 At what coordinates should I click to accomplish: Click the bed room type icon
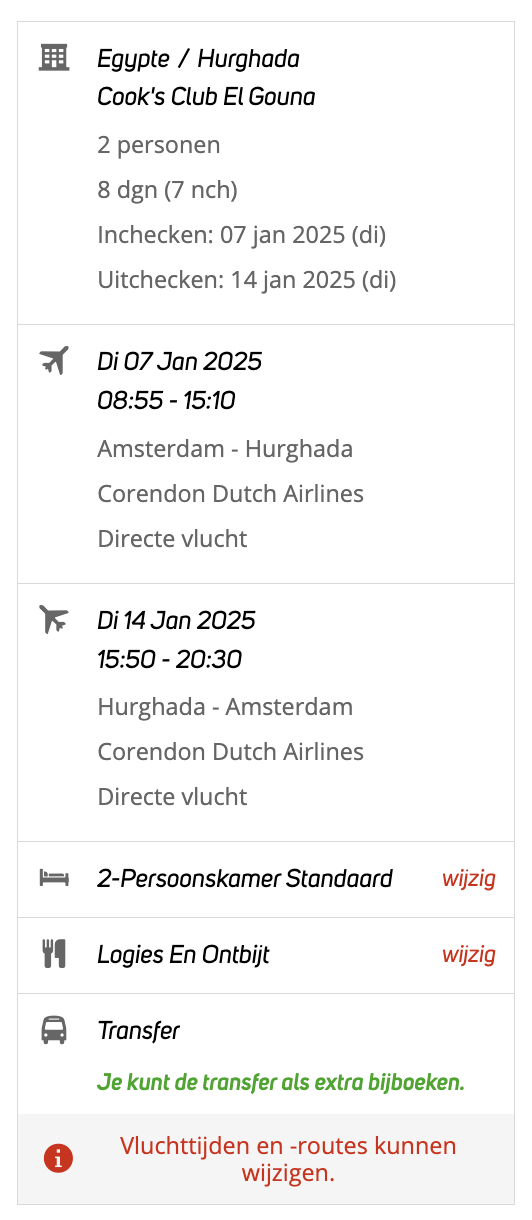coord(54,878)
